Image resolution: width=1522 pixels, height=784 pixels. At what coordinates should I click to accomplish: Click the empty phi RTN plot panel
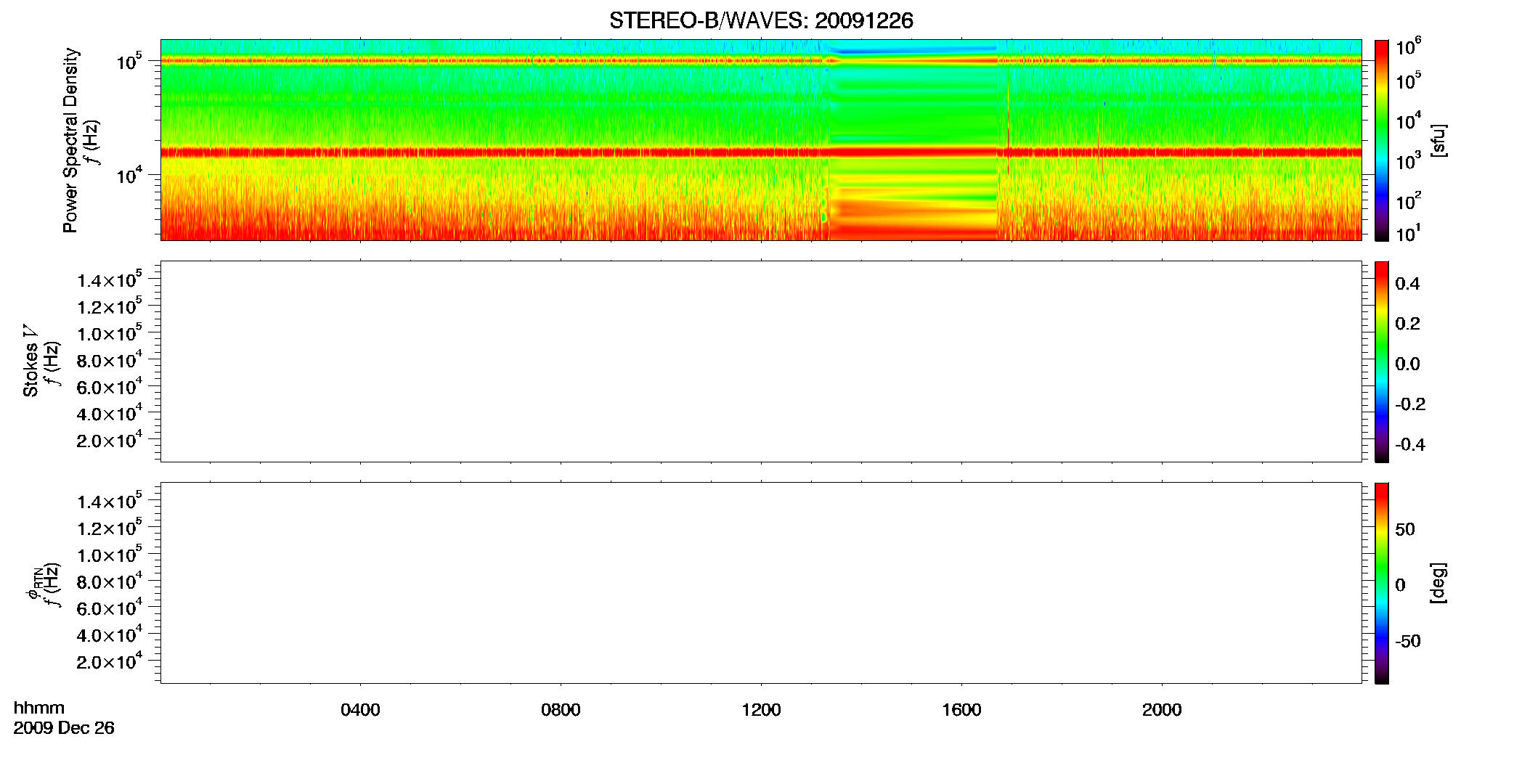[x=761, y=583]
